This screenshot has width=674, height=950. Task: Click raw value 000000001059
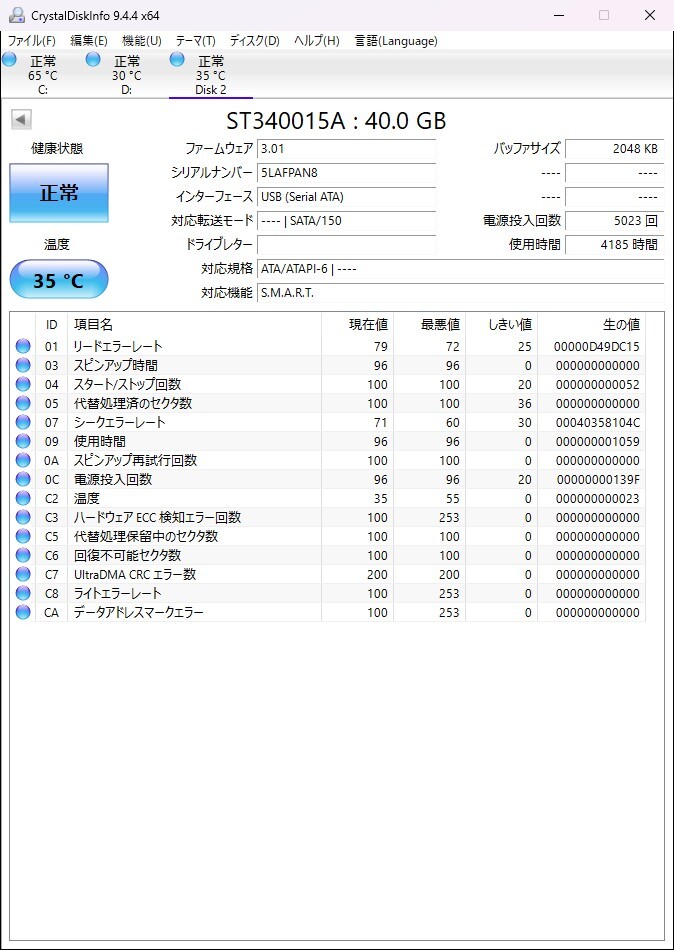[596, 442]
